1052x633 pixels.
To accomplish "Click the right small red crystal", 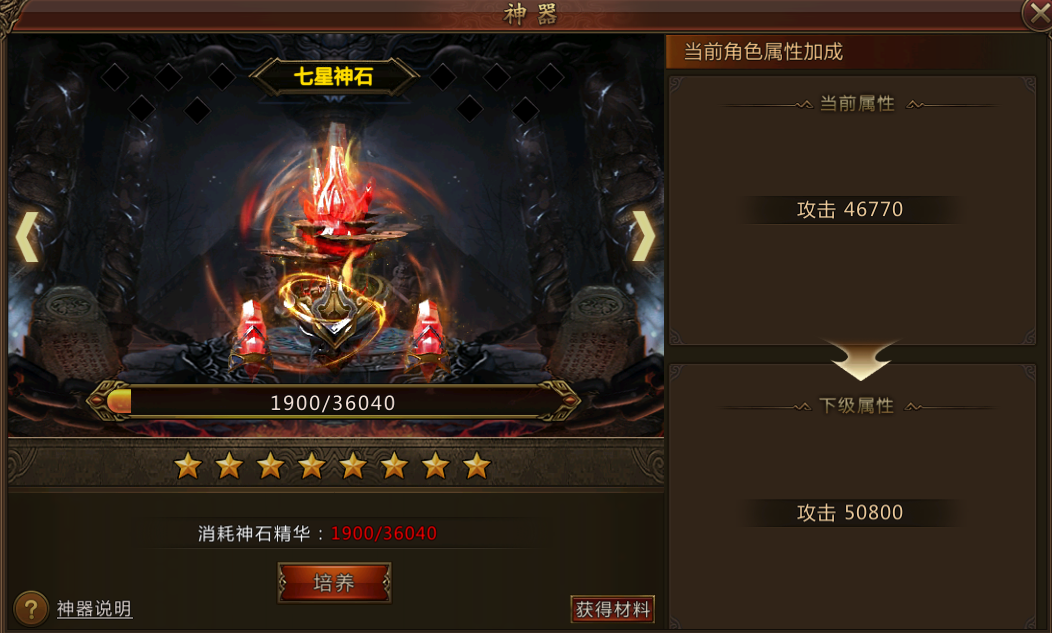I will [x=428, y=330].
